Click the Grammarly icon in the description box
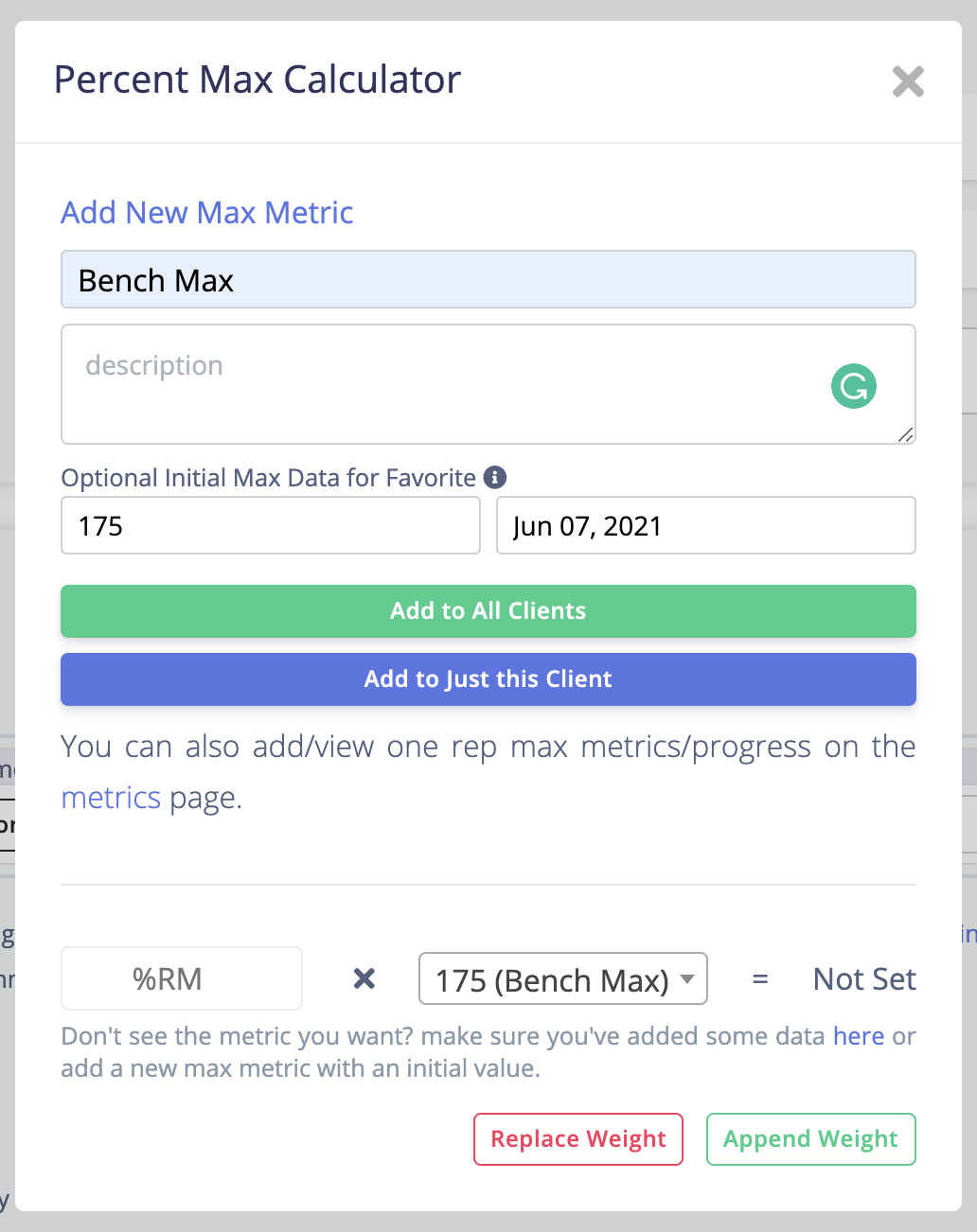Screen dimensions: 977x1232 point(852,386)
